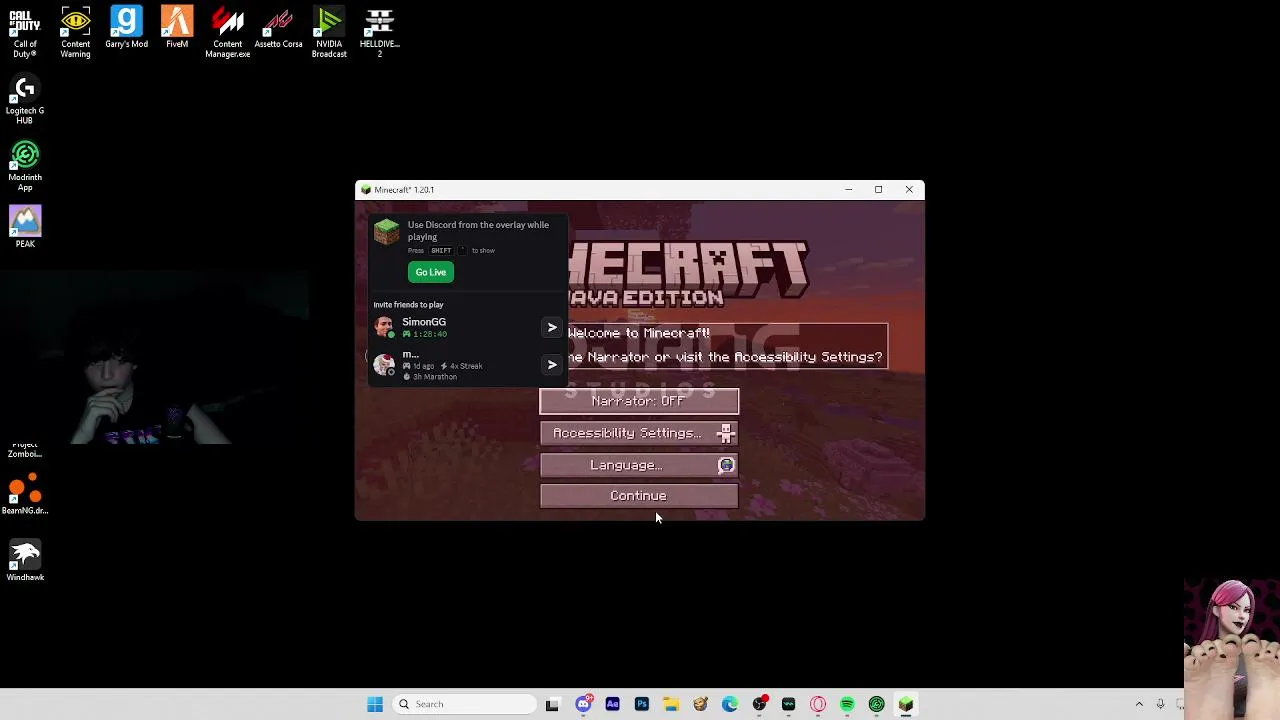Image resolution: width=1280 pixels, height=720 pixels.
Task: Open Discord from the taskbar
Action: coord(583,704)
